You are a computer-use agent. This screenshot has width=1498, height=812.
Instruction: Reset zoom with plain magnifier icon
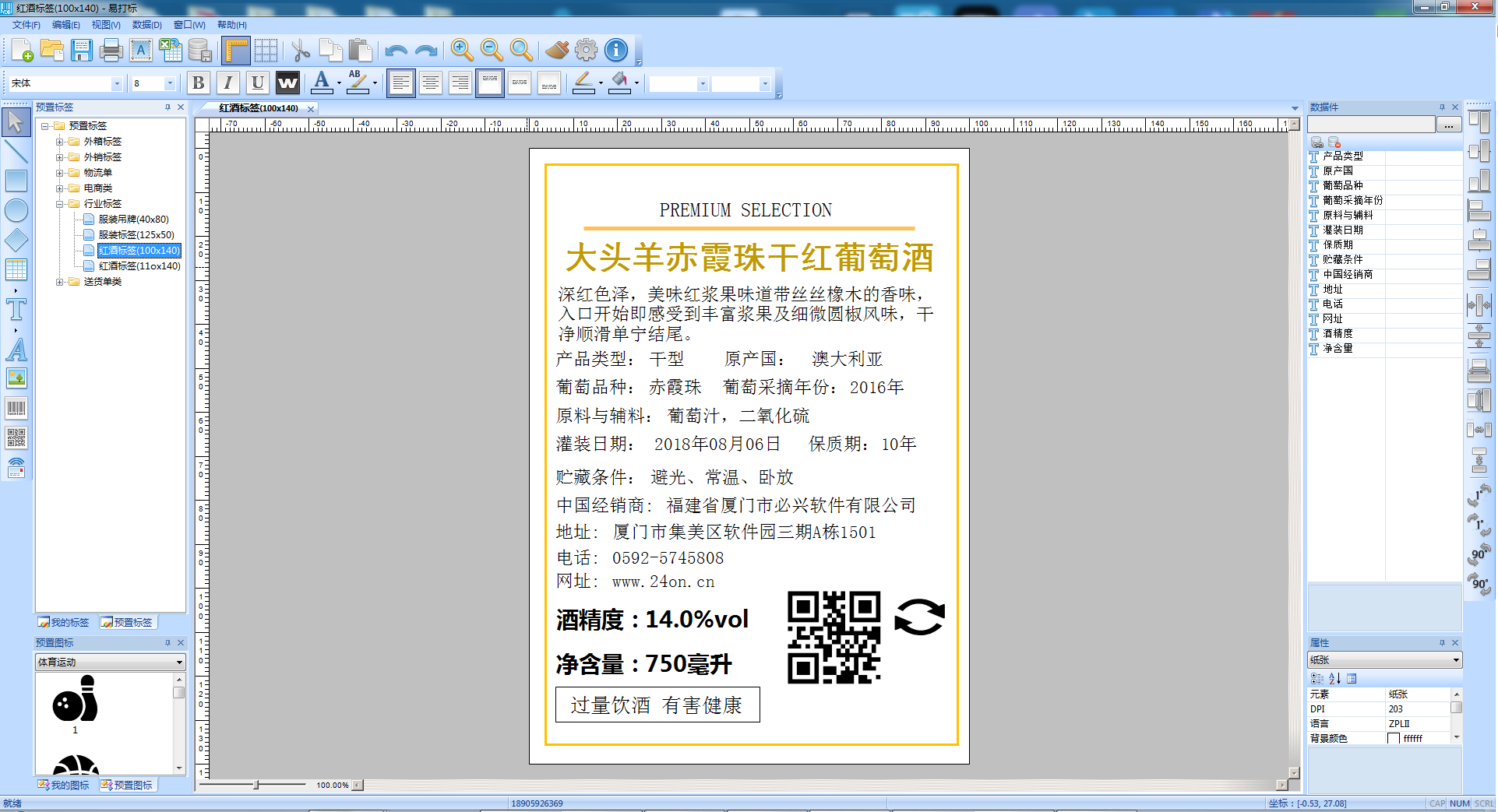pos(520,51)
